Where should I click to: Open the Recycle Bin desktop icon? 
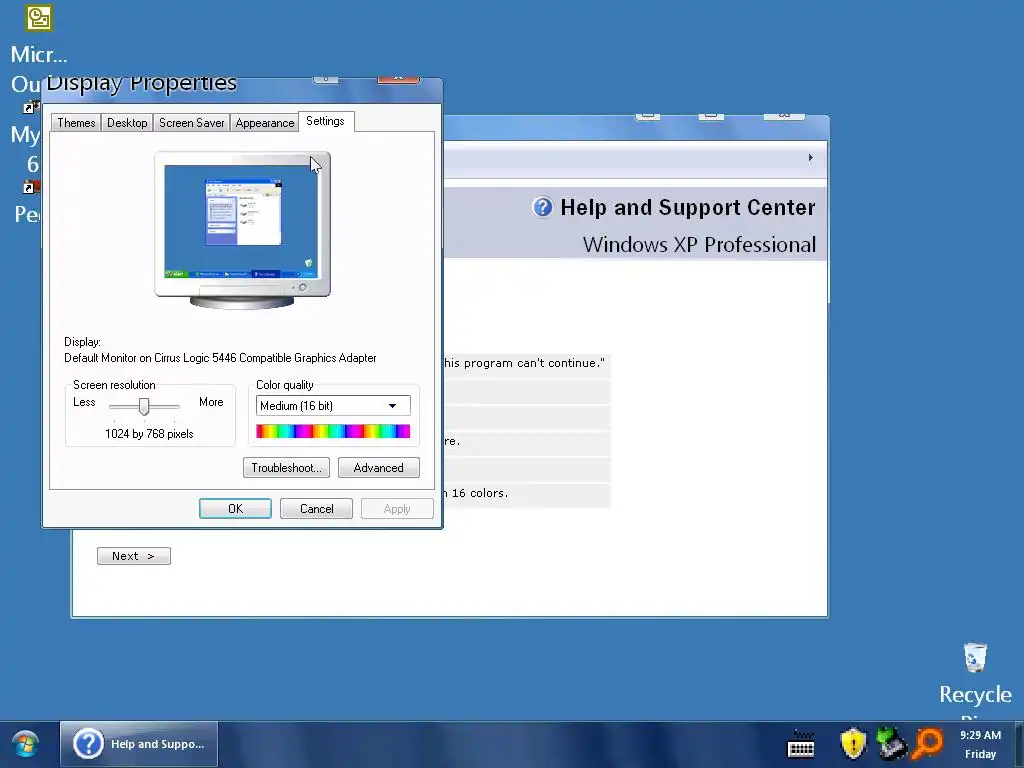975,675
